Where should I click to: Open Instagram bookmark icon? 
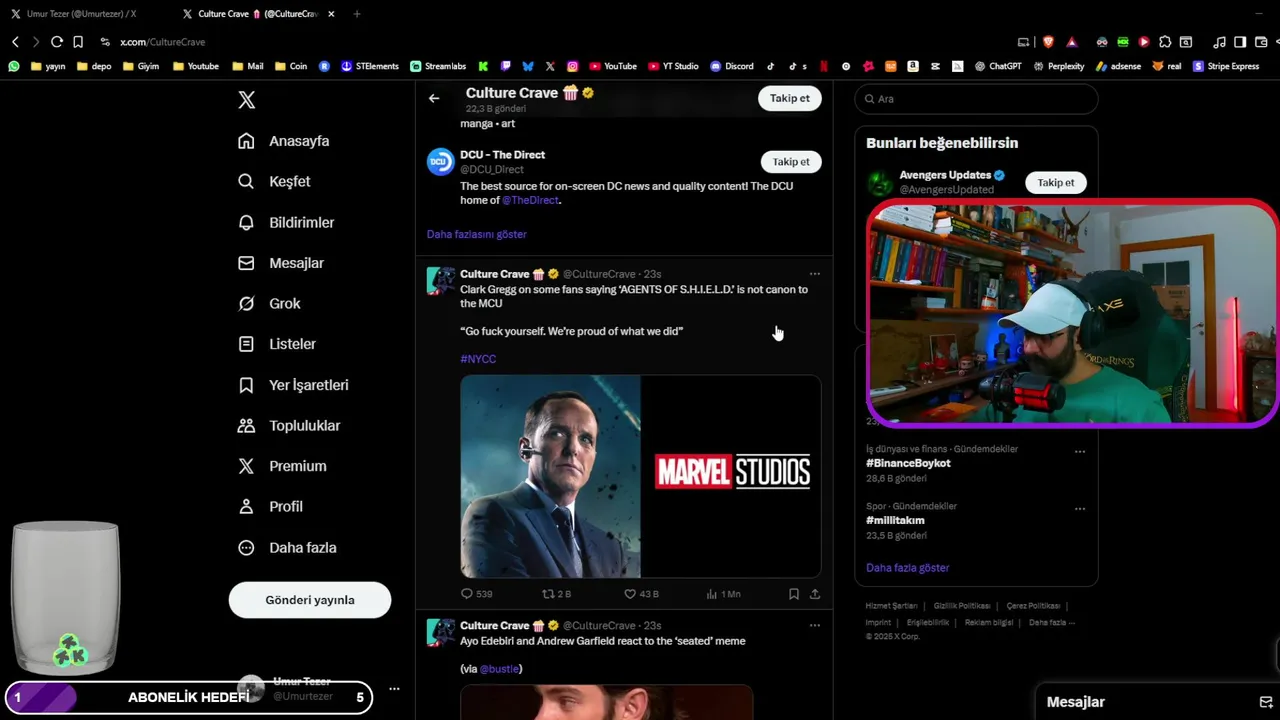tap(573, 66)
